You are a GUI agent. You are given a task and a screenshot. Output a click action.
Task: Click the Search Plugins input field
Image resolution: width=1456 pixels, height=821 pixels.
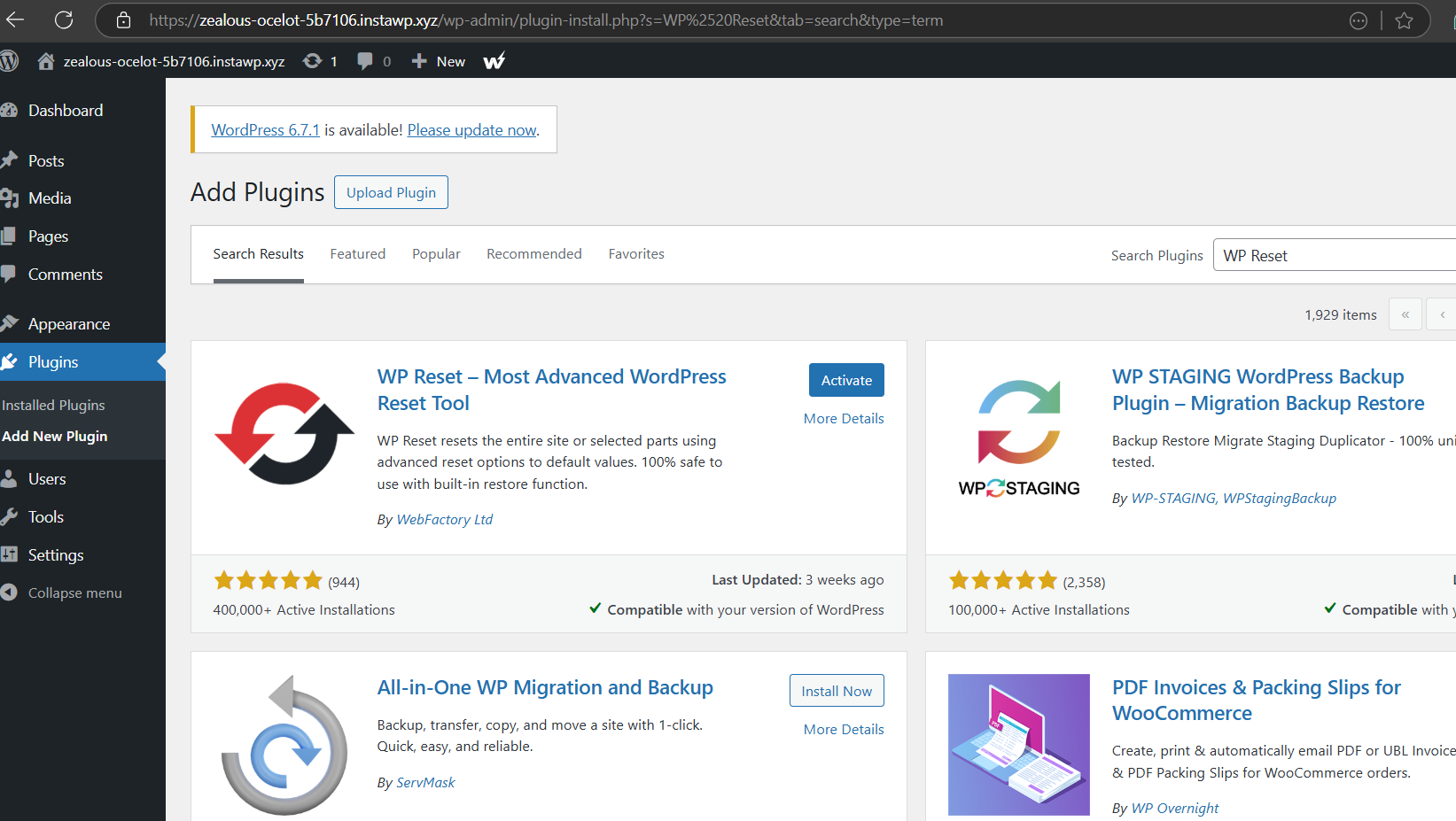point(1335,255)
